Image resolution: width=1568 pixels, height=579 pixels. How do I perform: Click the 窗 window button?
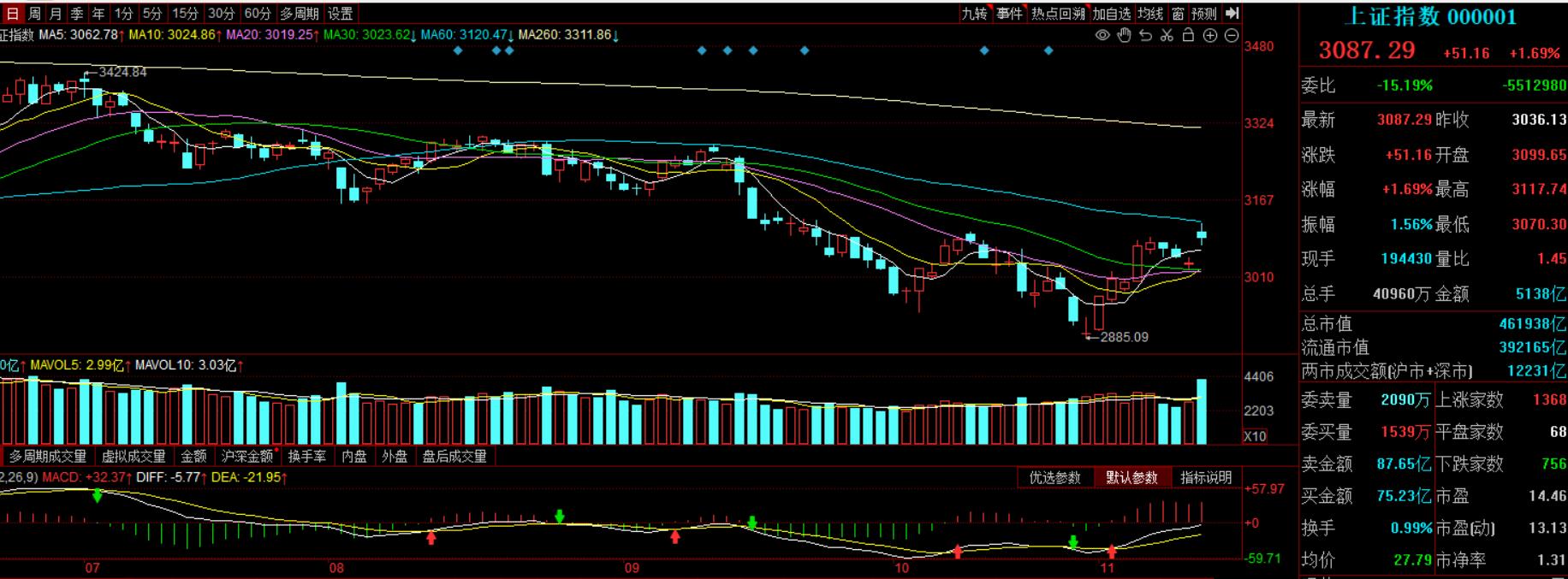point(1179,14)
